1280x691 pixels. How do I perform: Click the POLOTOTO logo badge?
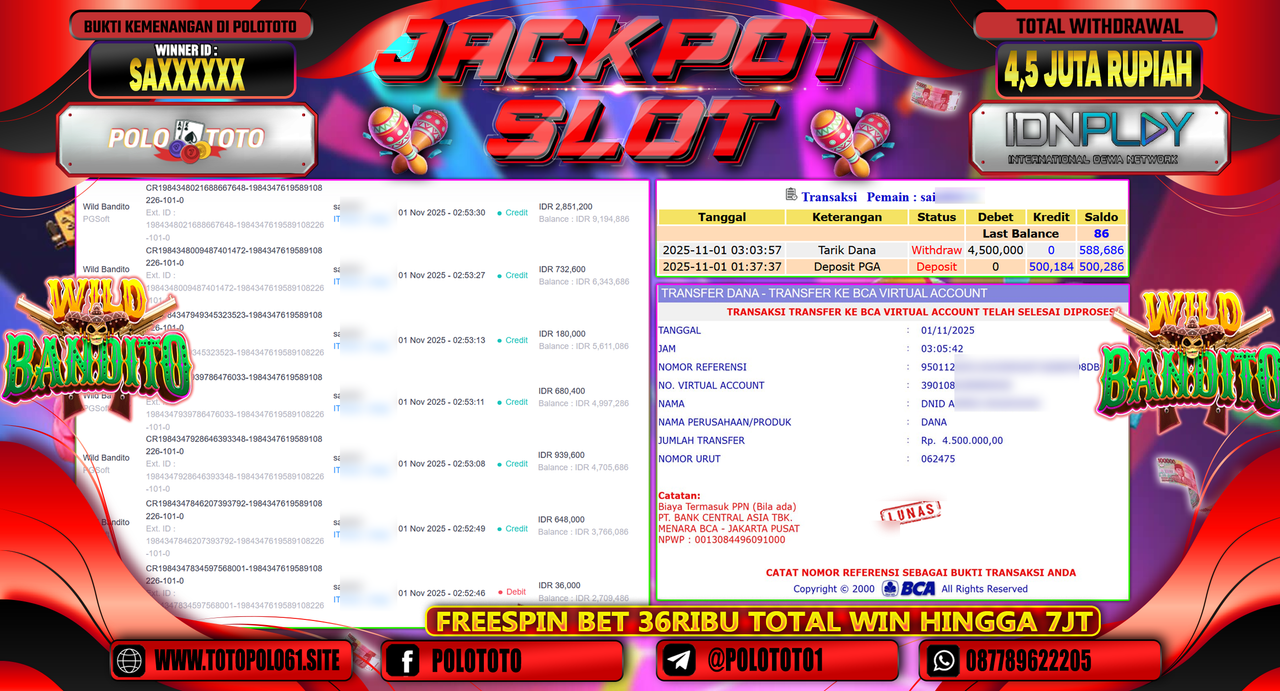point(187,139)
